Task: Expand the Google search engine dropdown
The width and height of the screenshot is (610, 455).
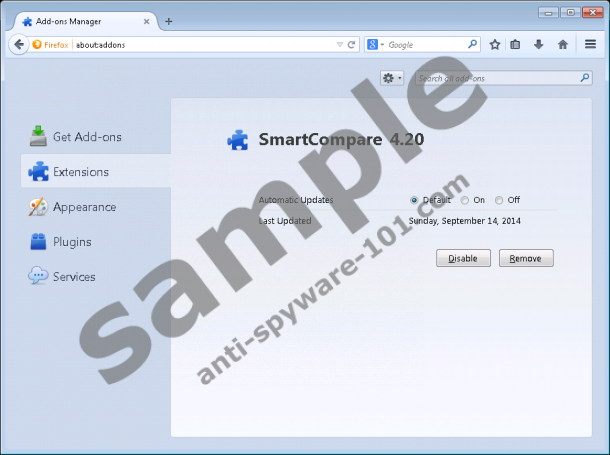Action: pos(376,44)
